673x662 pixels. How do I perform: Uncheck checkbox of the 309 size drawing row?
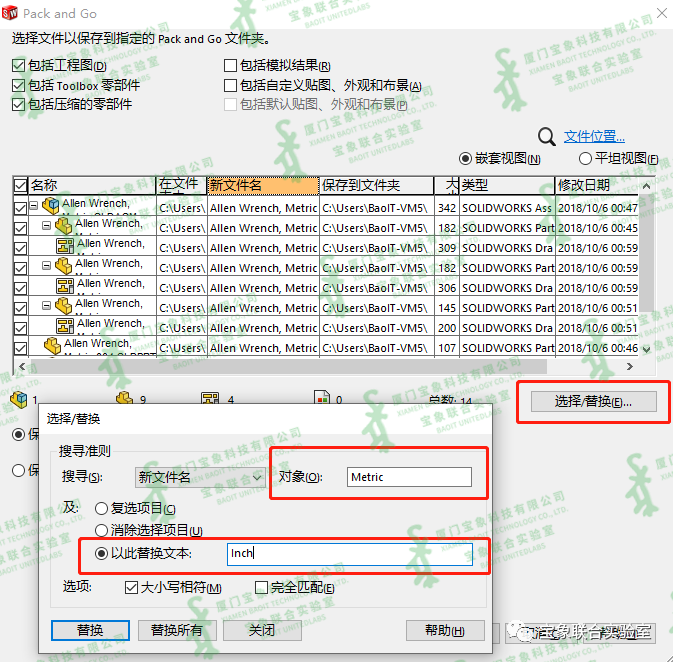tap(20, 248)
